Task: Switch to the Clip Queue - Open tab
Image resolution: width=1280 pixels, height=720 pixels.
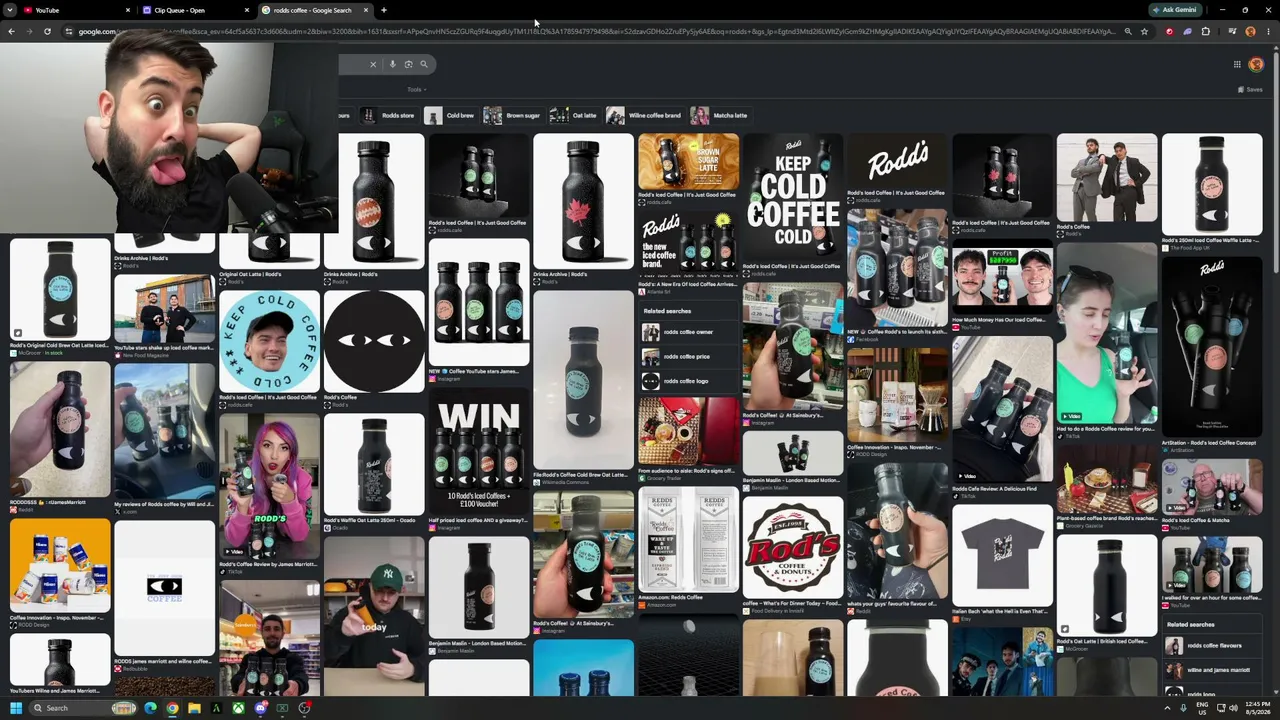Action: 194,10
